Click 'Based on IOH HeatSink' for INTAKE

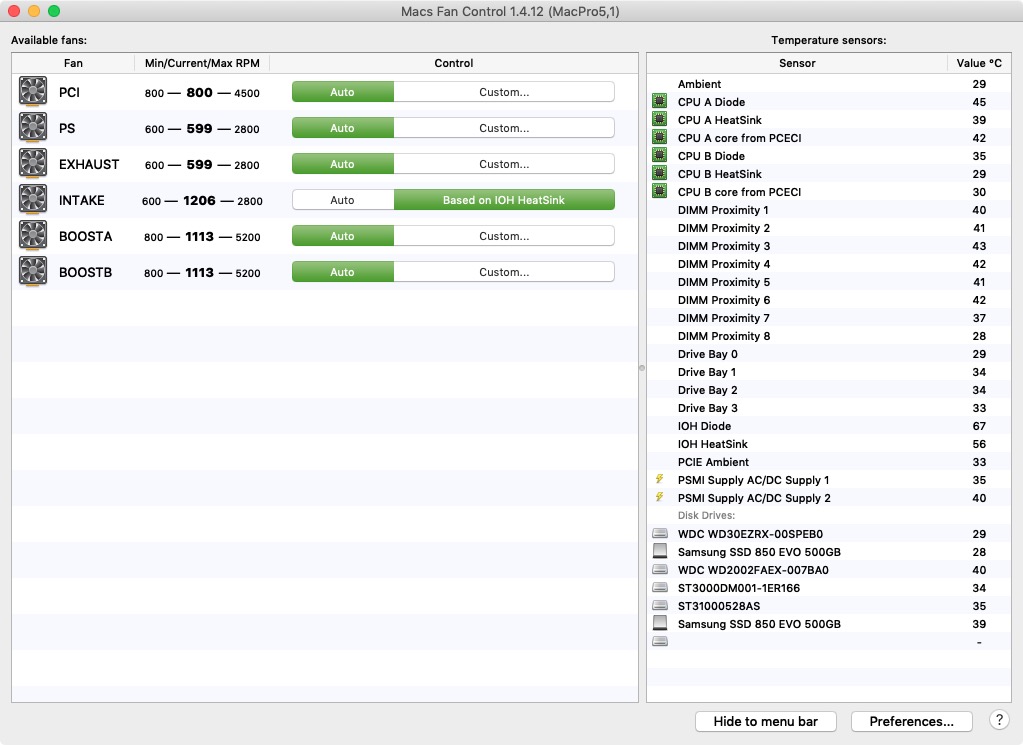(504, 200)
